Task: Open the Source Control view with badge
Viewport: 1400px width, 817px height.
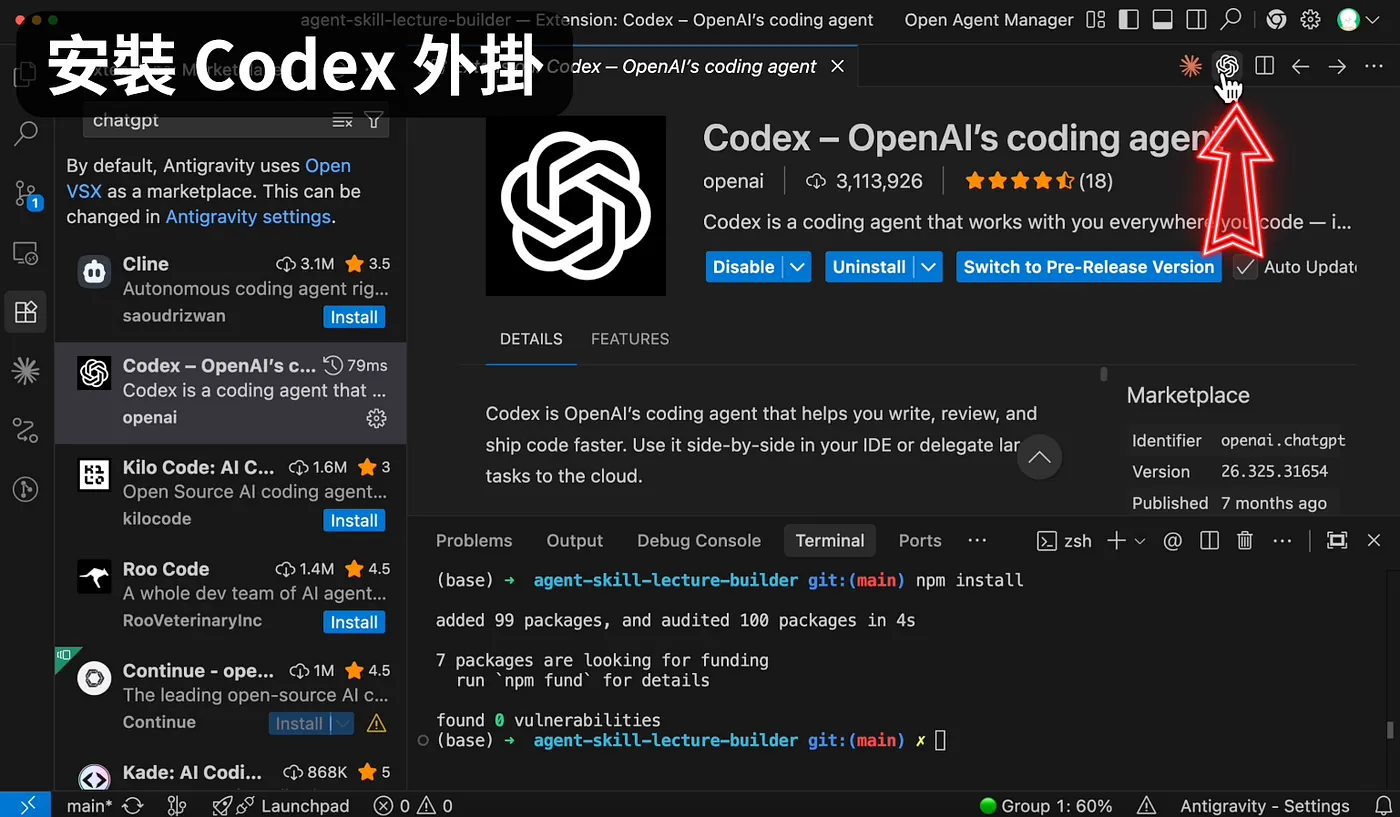Action: [x=26, y=193]
